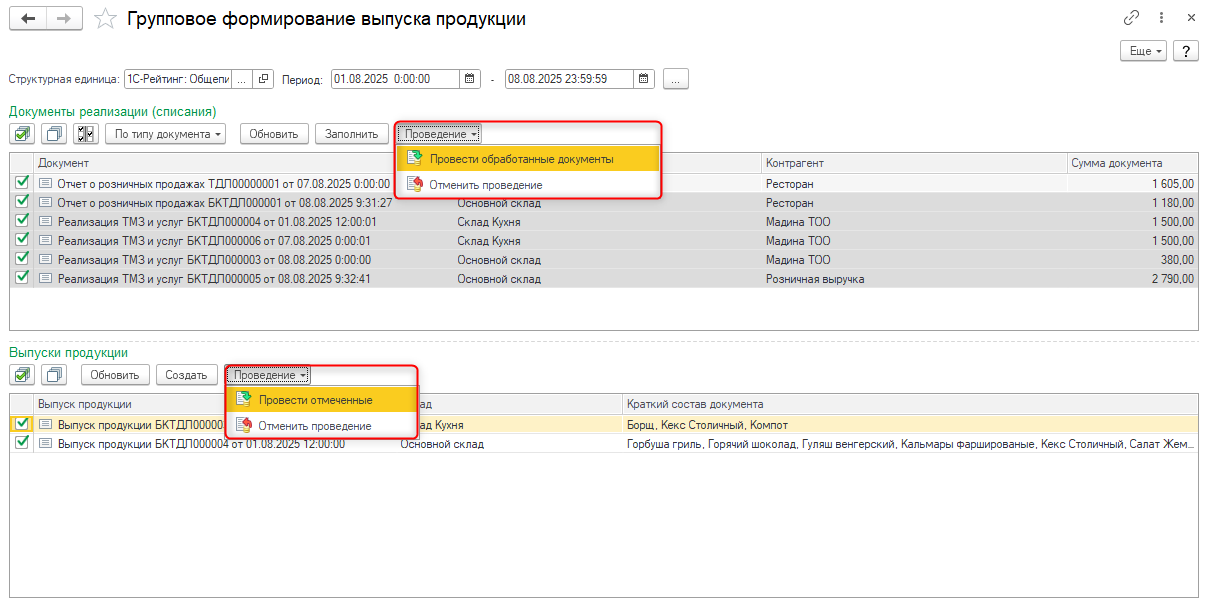Viewport: 1211px width, 607px height.
Task: Open the calendar for the period end date
Action: coord(644,79)
